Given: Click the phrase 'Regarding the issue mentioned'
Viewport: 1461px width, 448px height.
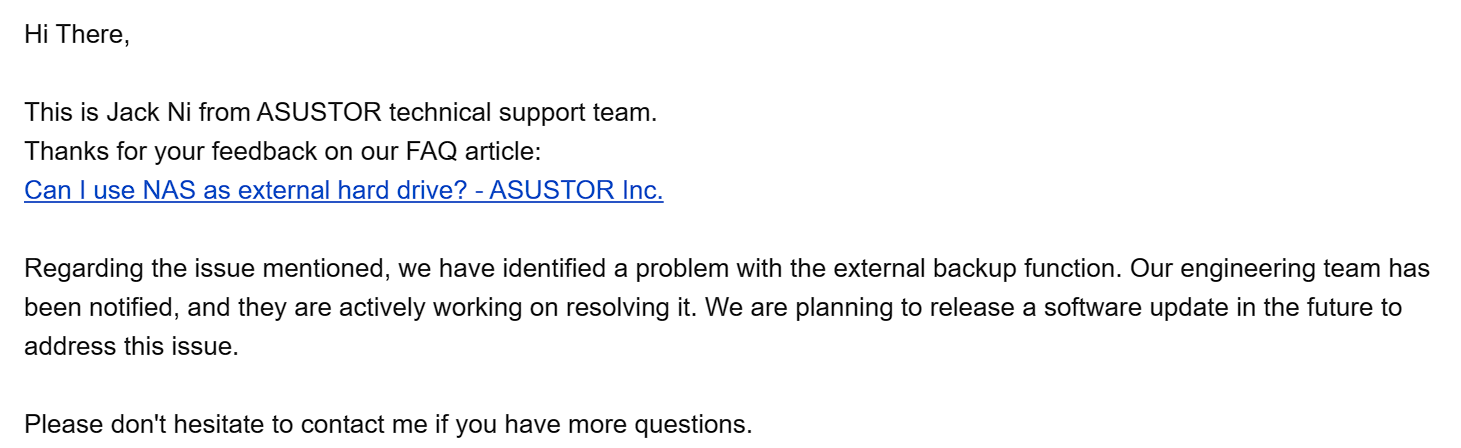Looking at the screenshot, I should 203,269.
